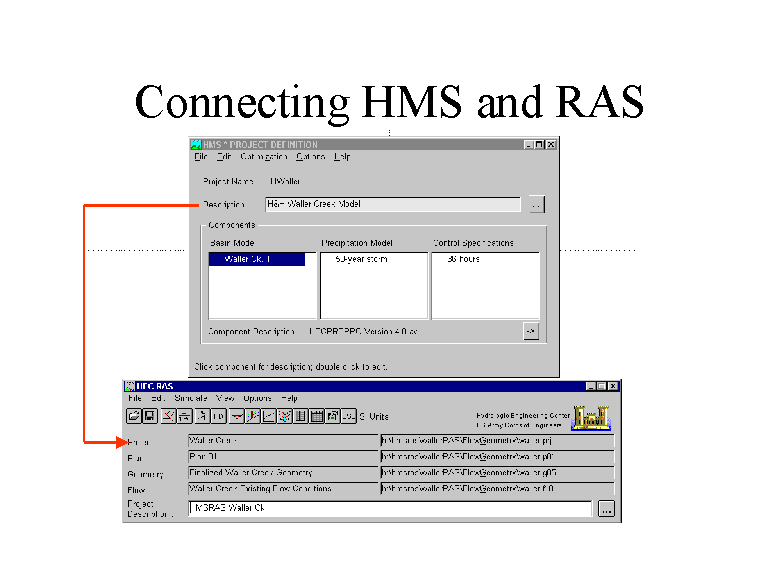Click the arrow button beside Component Description
The height and width of the screenshot is (576, 768).
pos(531,330)
